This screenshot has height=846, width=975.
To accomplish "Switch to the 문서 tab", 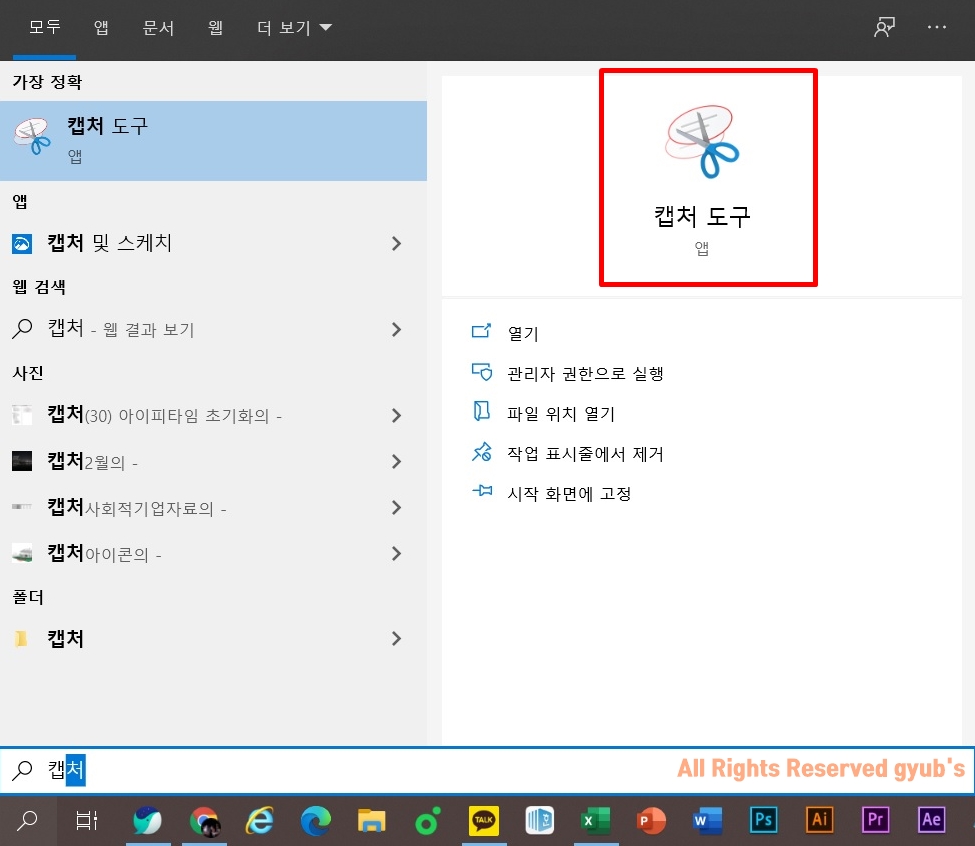I will pyautogui.click(x=159, y=27).
